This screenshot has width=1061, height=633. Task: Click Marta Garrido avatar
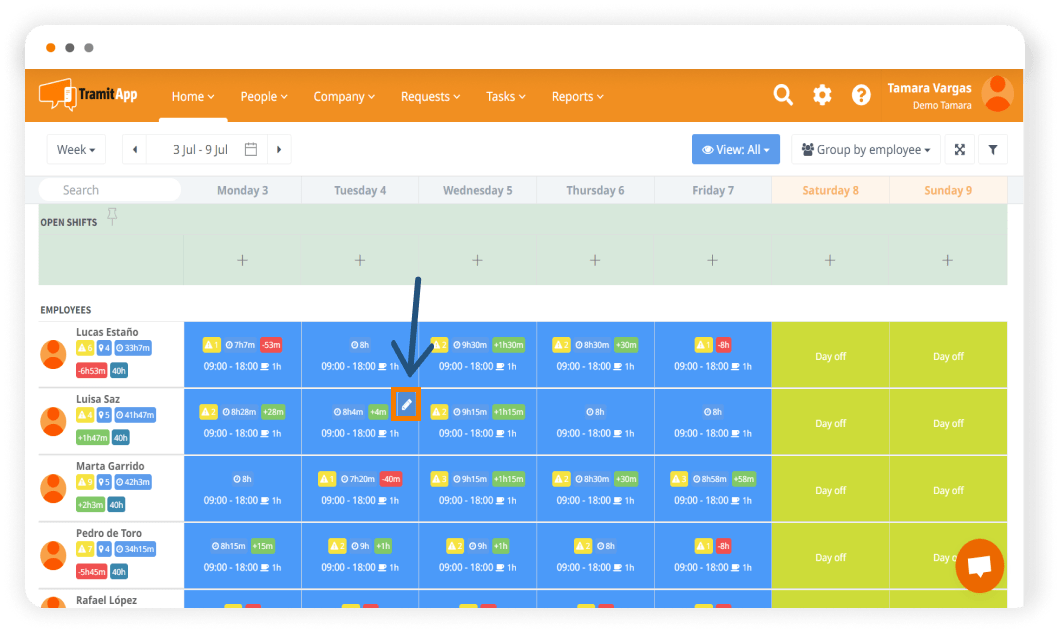(x=53, y=488)
